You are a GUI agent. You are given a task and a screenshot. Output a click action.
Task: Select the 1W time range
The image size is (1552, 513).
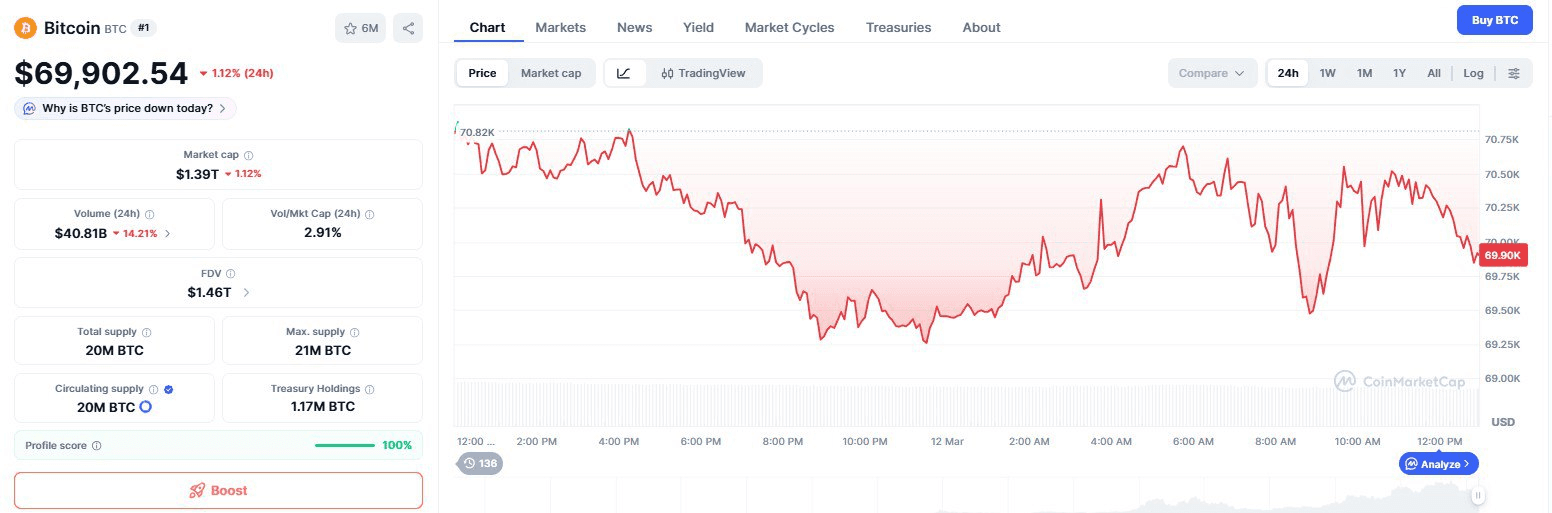point(1327,73)
